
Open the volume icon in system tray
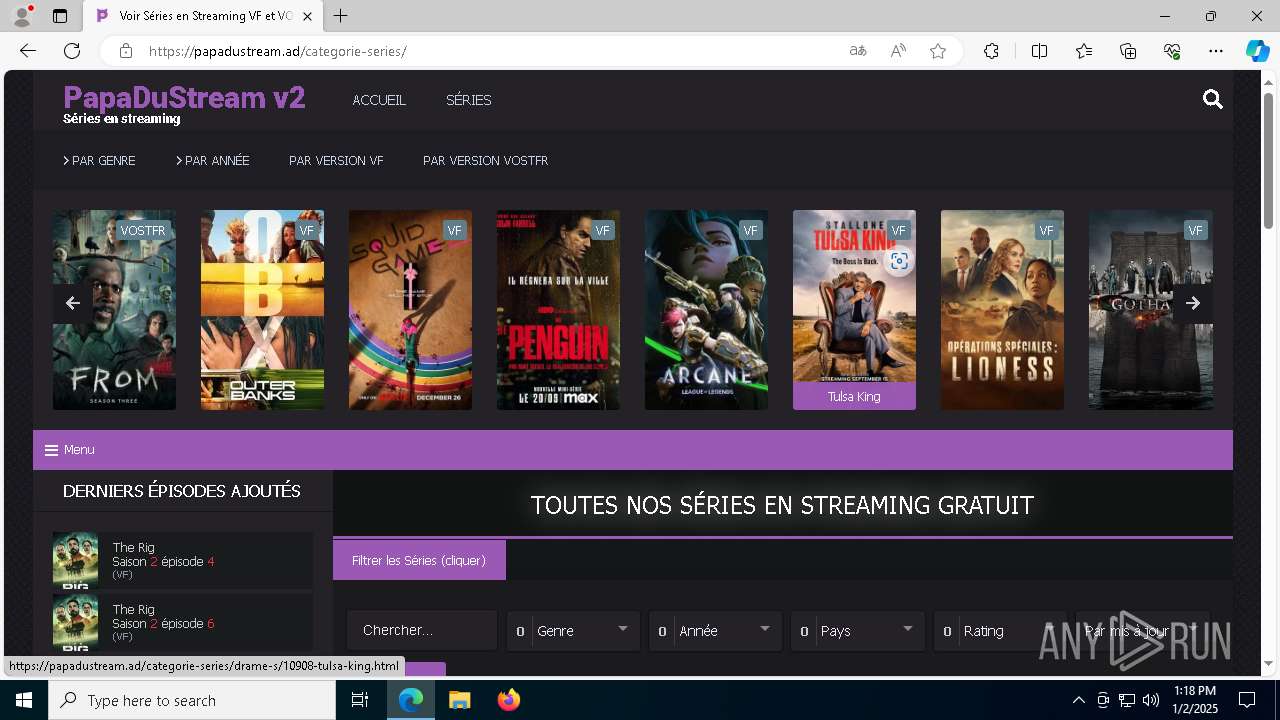1151,700
